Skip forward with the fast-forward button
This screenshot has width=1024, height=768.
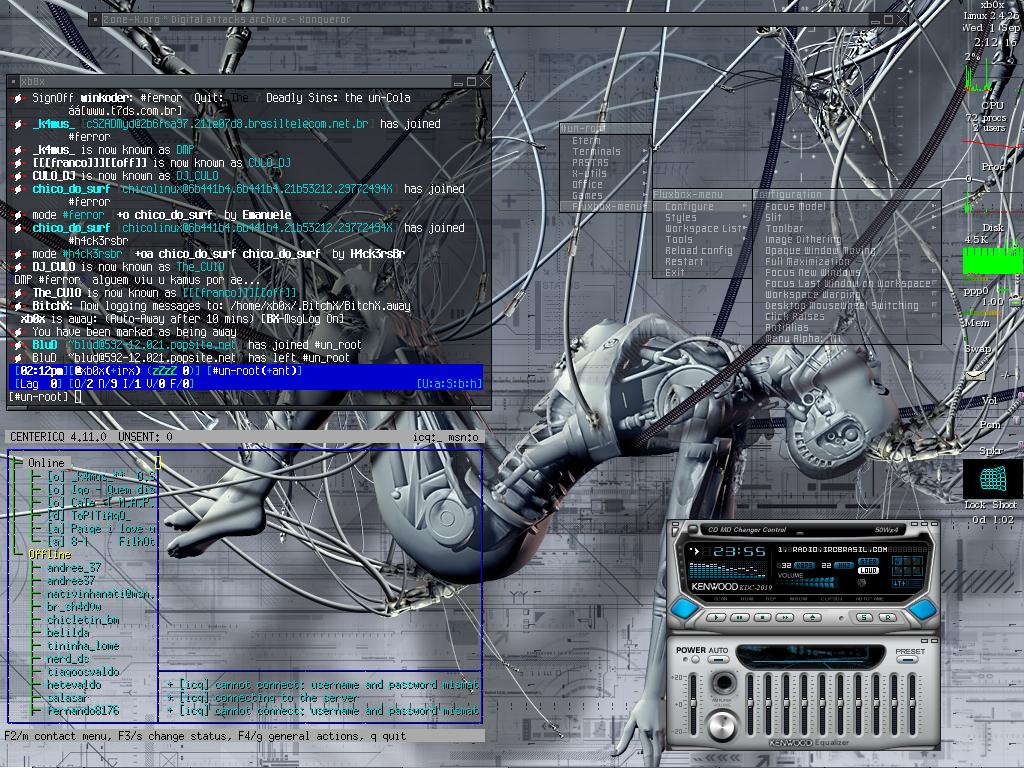coord(785,617)
